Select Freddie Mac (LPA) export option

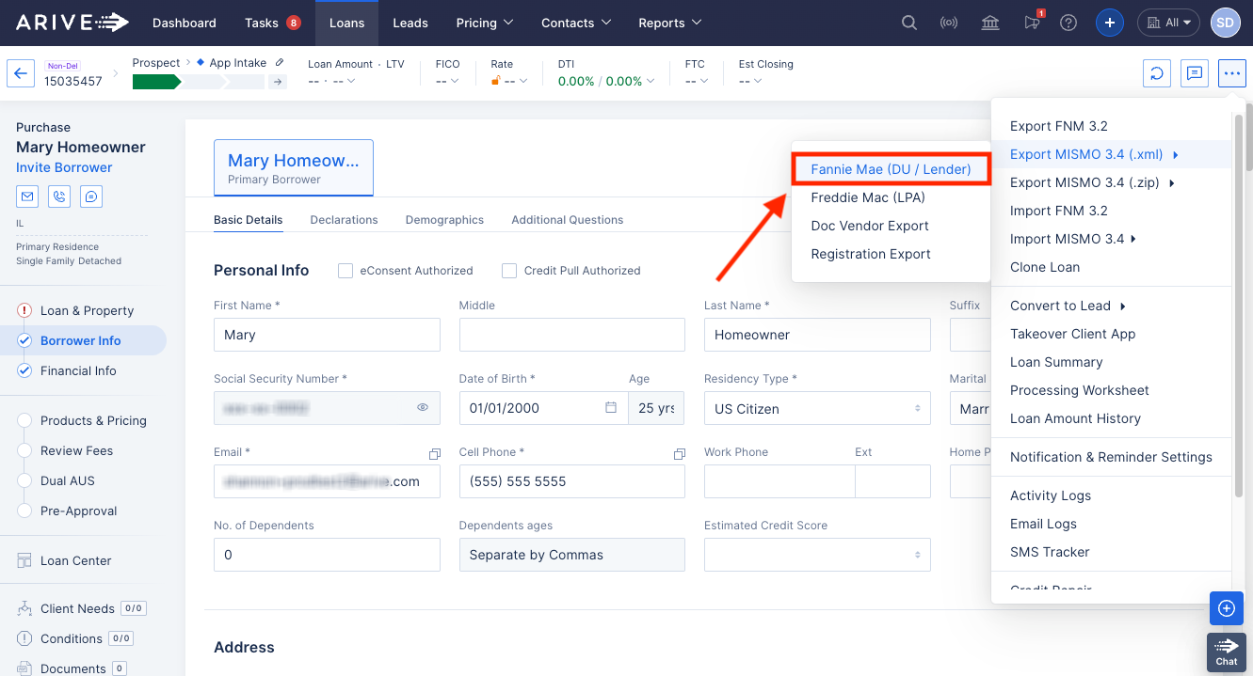(868, 197)
